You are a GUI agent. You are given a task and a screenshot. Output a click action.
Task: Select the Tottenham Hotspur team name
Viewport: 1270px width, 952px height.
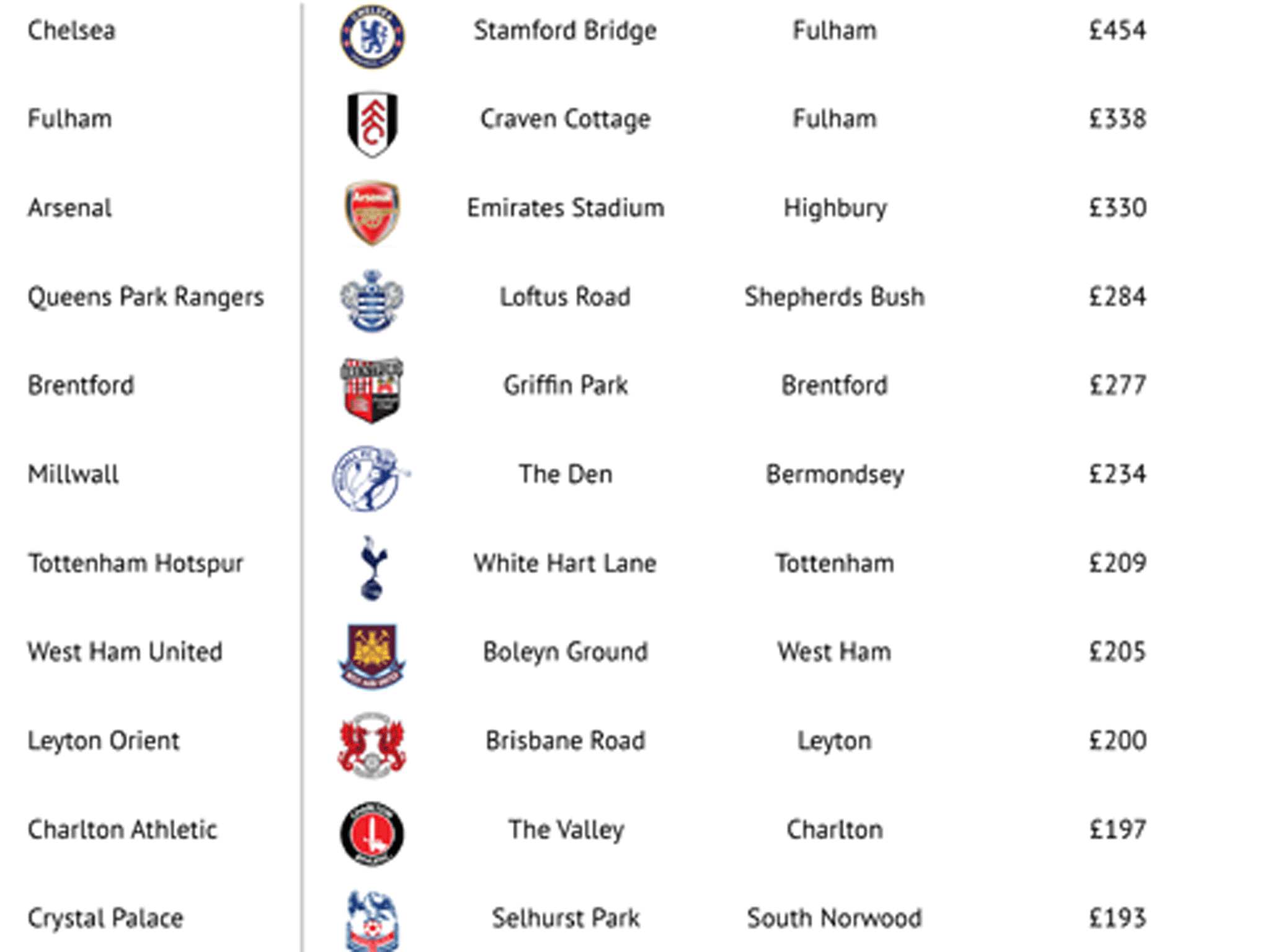(x=136, y=563)
